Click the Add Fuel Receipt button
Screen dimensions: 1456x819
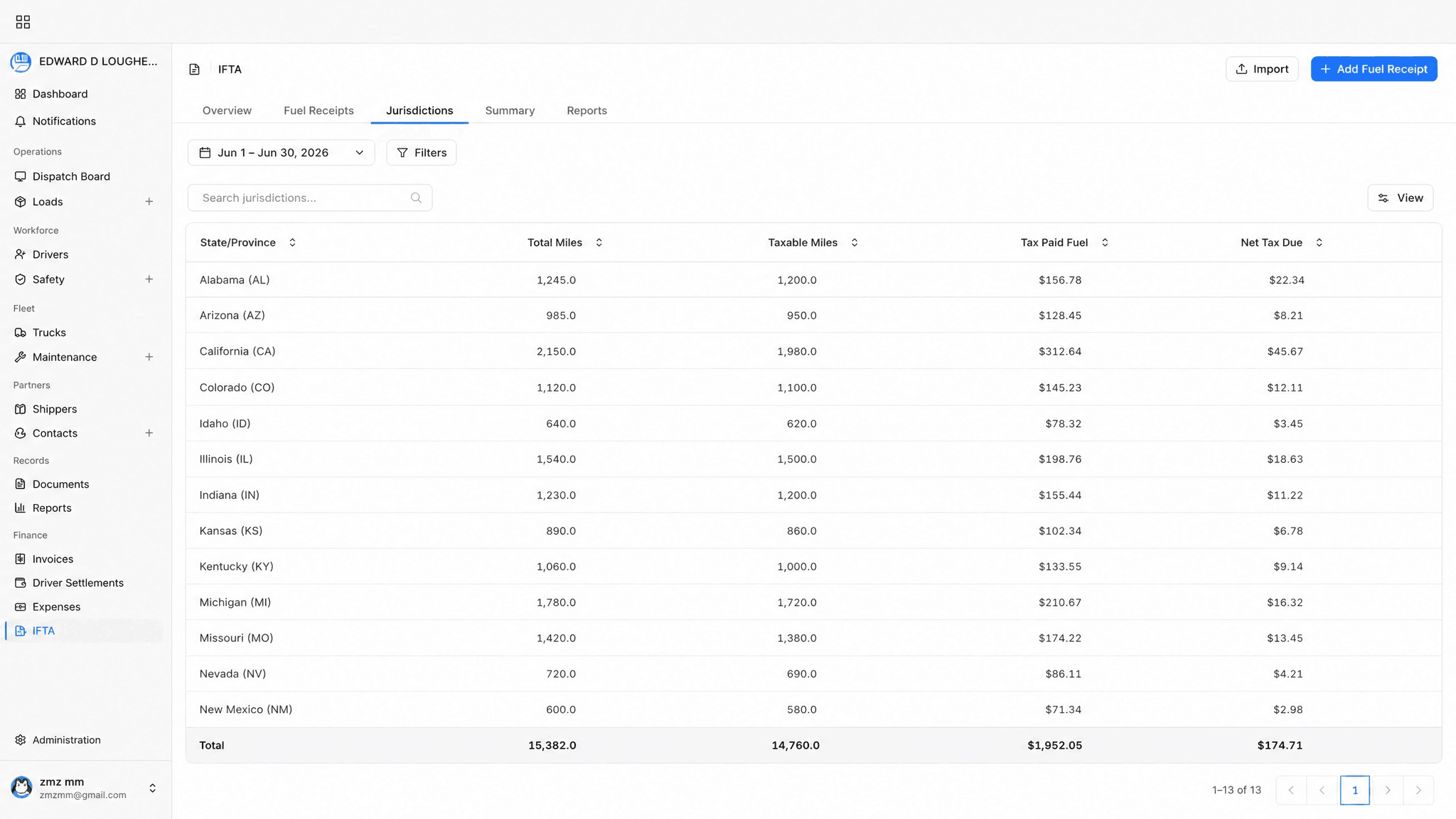click(x=1374, y=69)
